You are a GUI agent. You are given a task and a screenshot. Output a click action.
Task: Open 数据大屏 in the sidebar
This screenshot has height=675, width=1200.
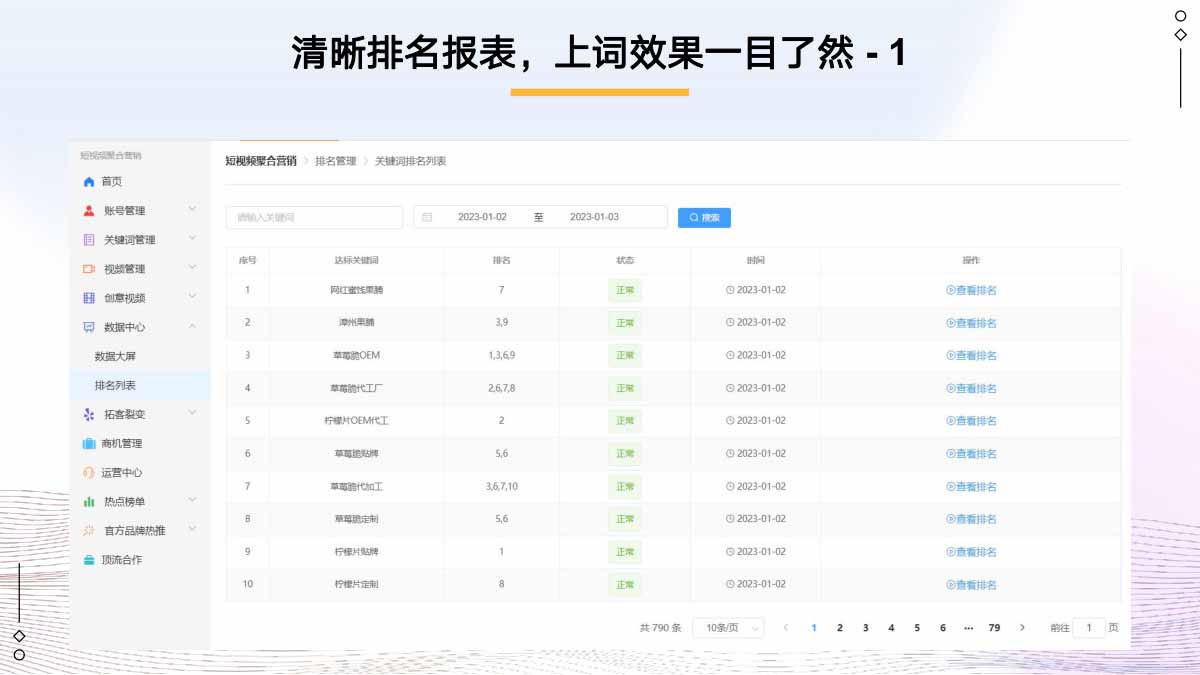pyautogui.click(x=115, y=356)
